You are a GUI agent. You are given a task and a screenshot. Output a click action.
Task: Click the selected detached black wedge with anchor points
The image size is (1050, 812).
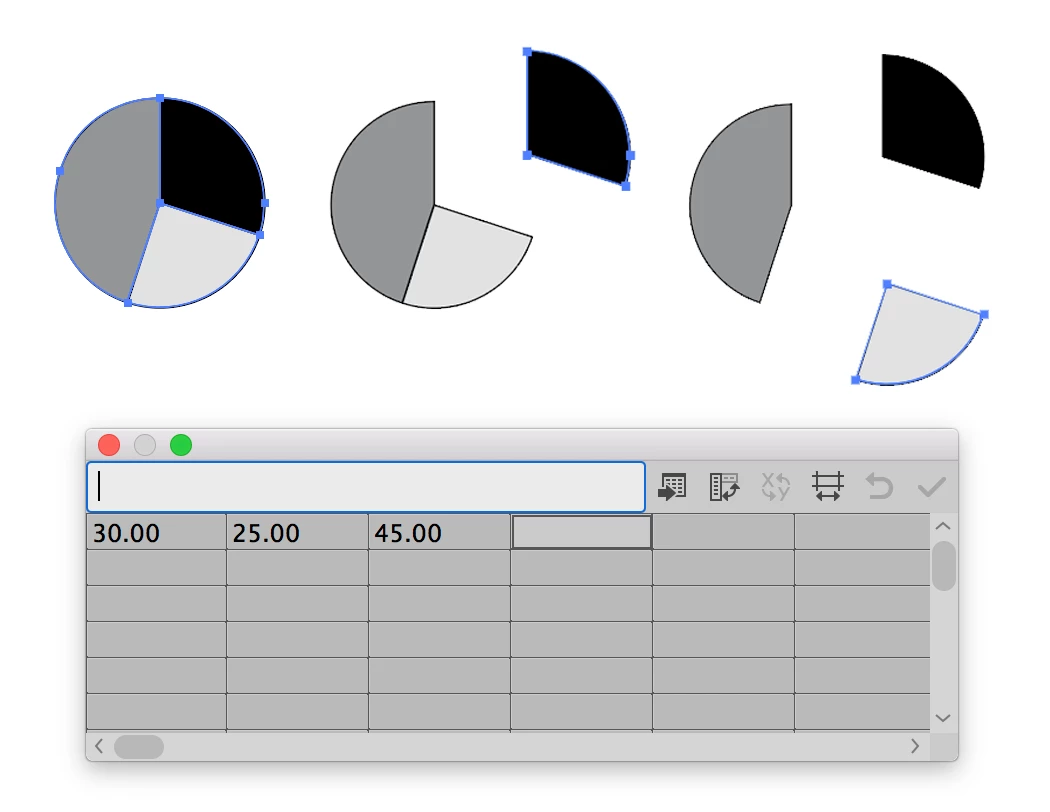coord(573,117)
